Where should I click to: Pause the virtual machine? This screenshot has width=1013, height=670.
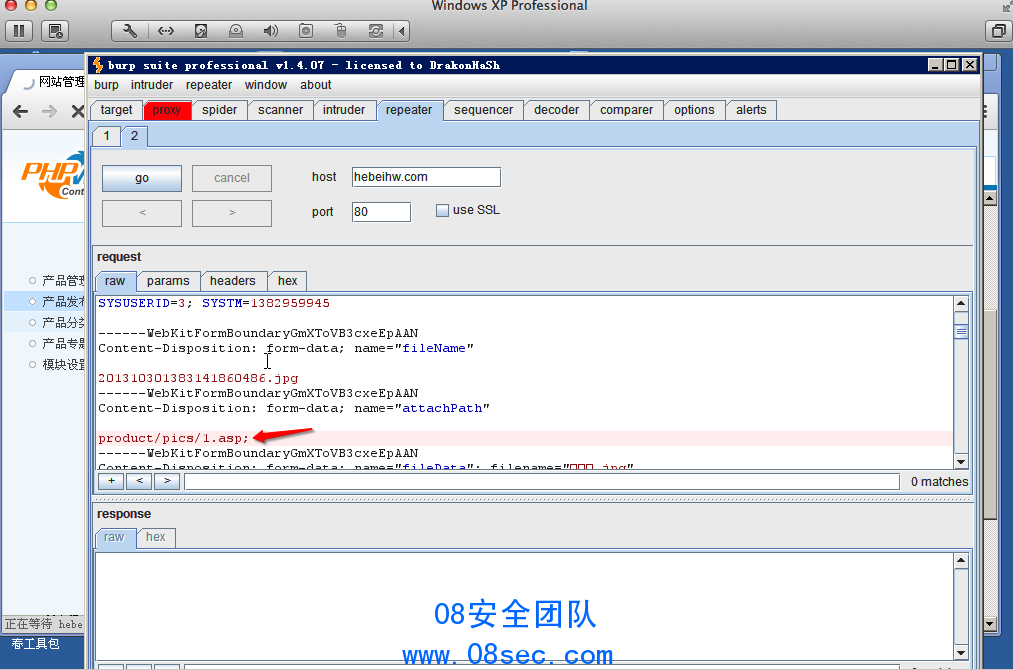tap(19, 31)
